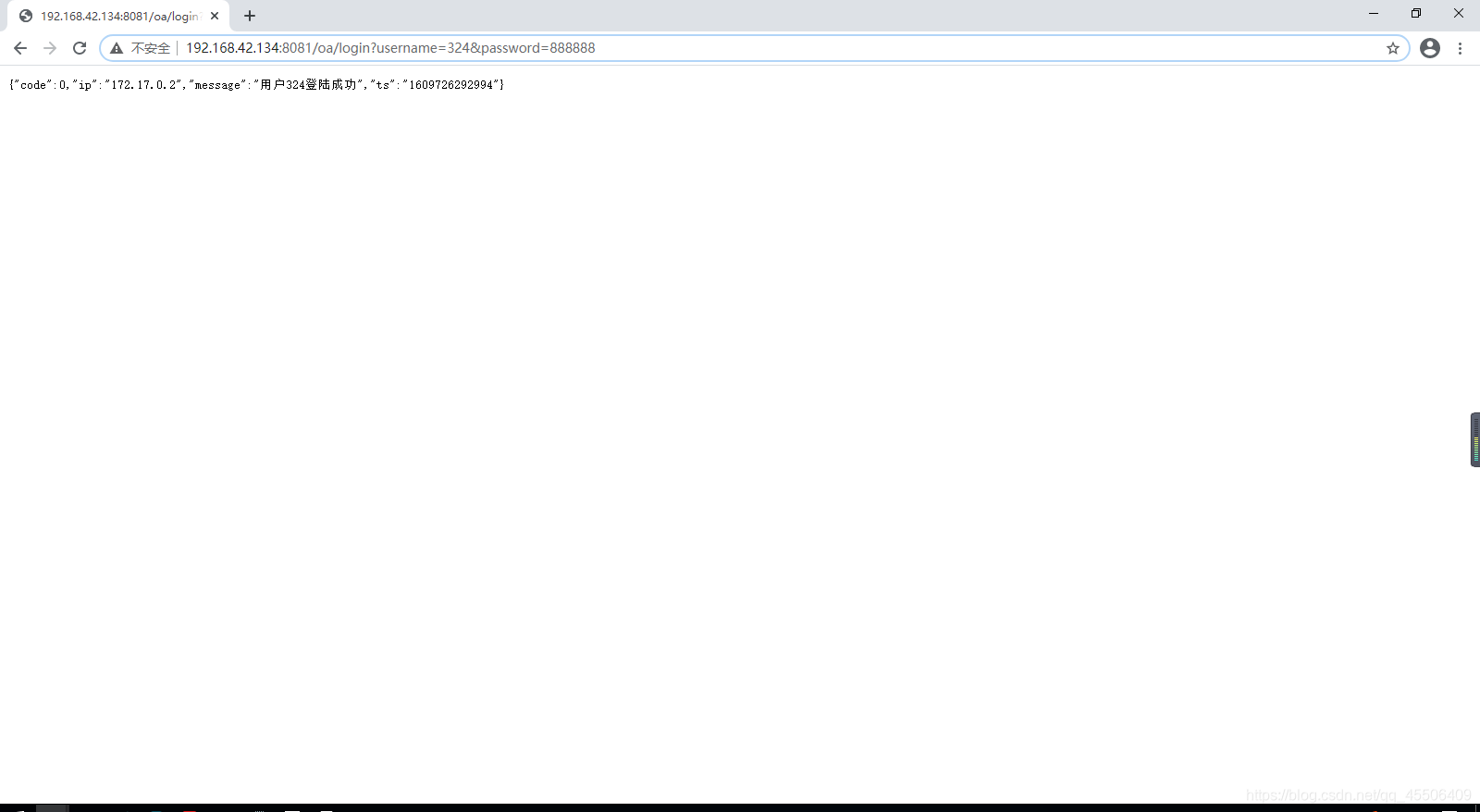Open the not secure site info warning icon

[117, 48]
